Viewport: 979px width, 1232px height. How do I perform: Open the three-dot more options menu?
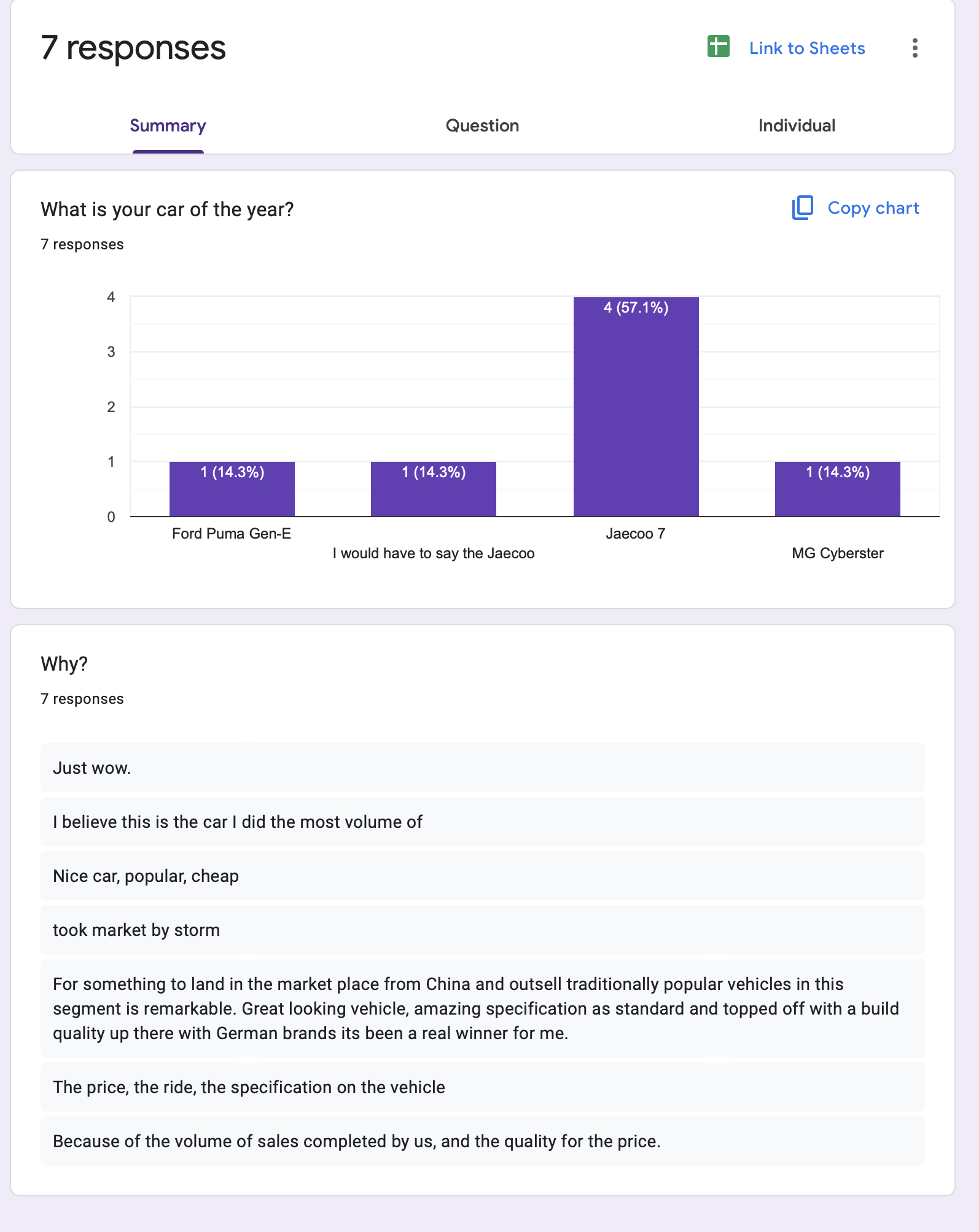point(915,48)
